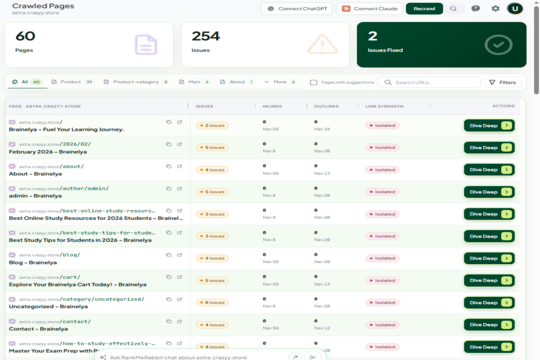Click the 2 issues badge on homepage row

pos(212,125)
